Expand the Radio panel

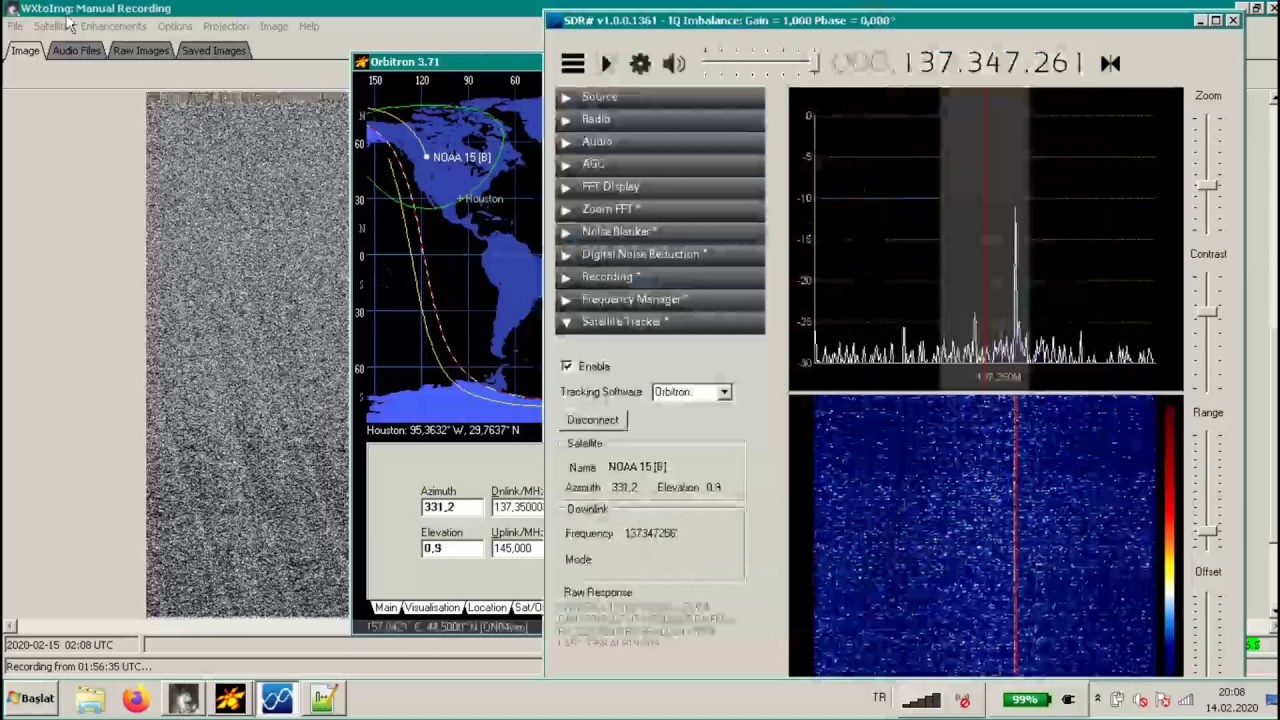pyautogui.click(x=660, y=119)
